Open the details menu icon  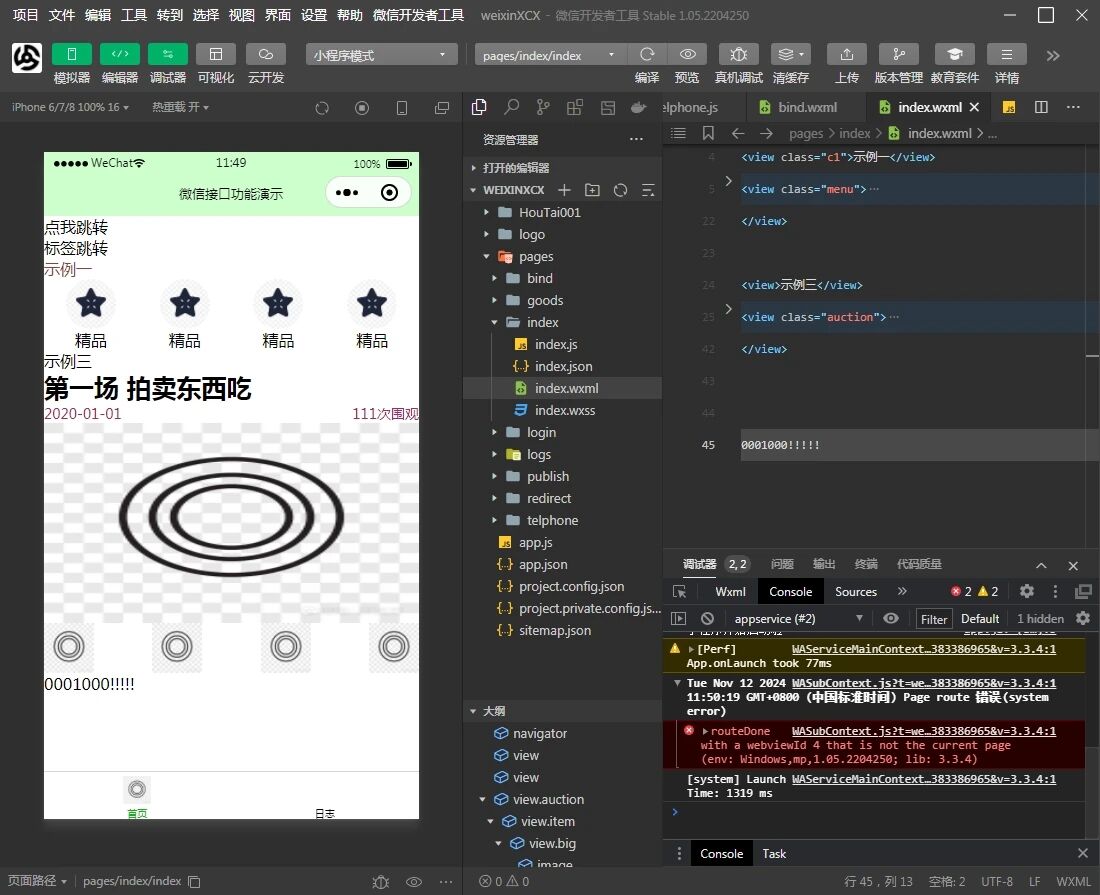click(1006, 54)
